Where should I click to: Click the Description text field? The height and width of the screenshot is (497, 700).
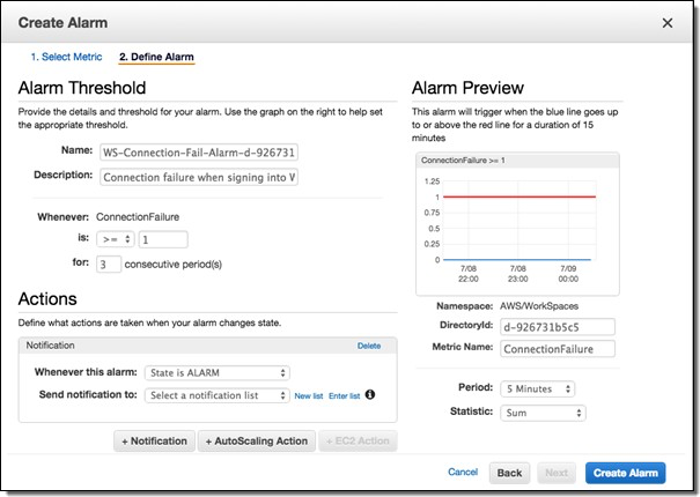(x=199, y=177)
